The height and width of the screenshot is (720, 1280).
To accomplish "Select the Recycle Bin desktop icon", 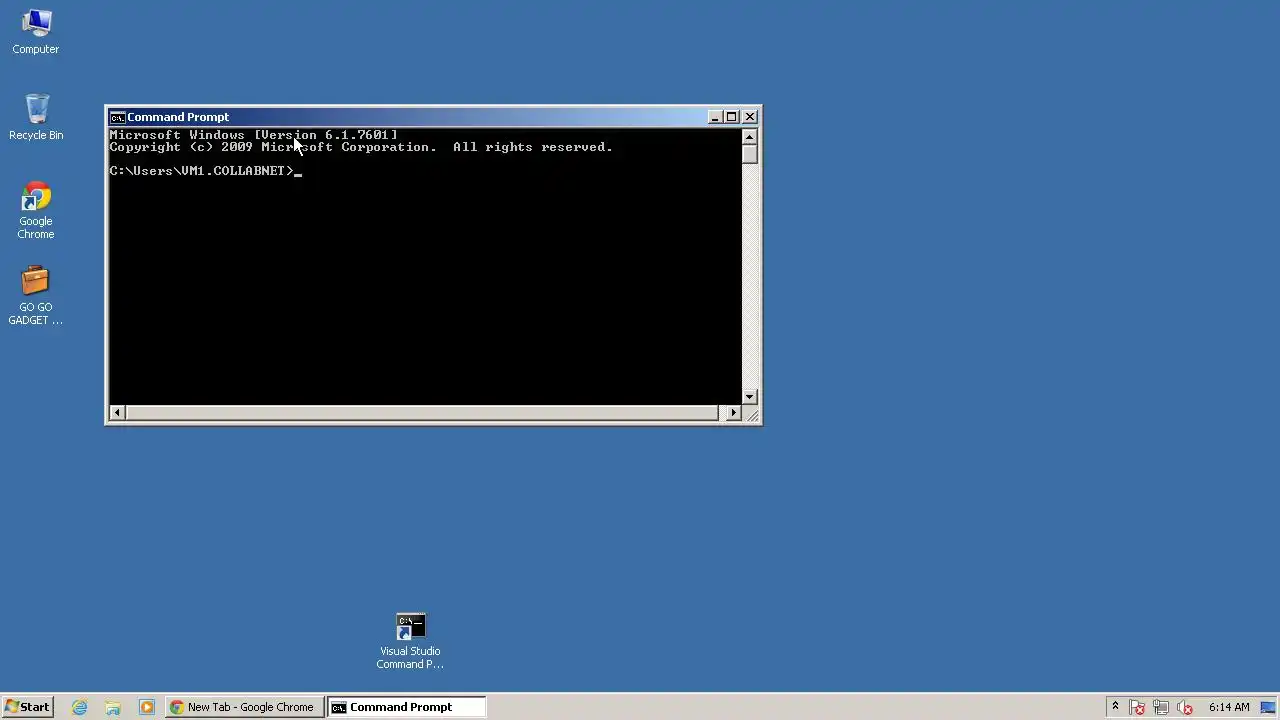I will [36, 117].
